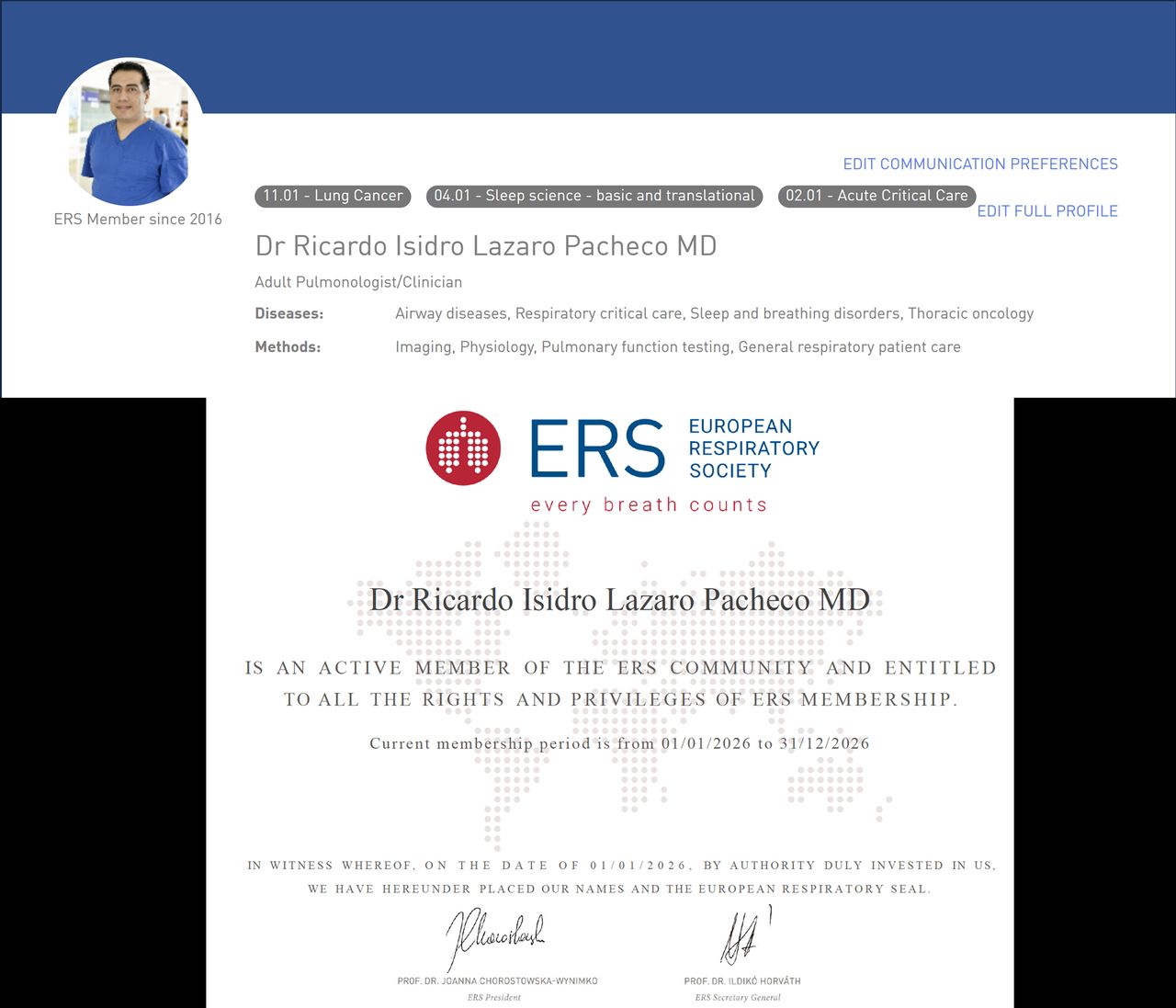Click the profile name heading Dr Ricardo Isidro Lazaro Pacheco MD
Viewport: 1176px width, 1008px height.
tap(486, 246)
